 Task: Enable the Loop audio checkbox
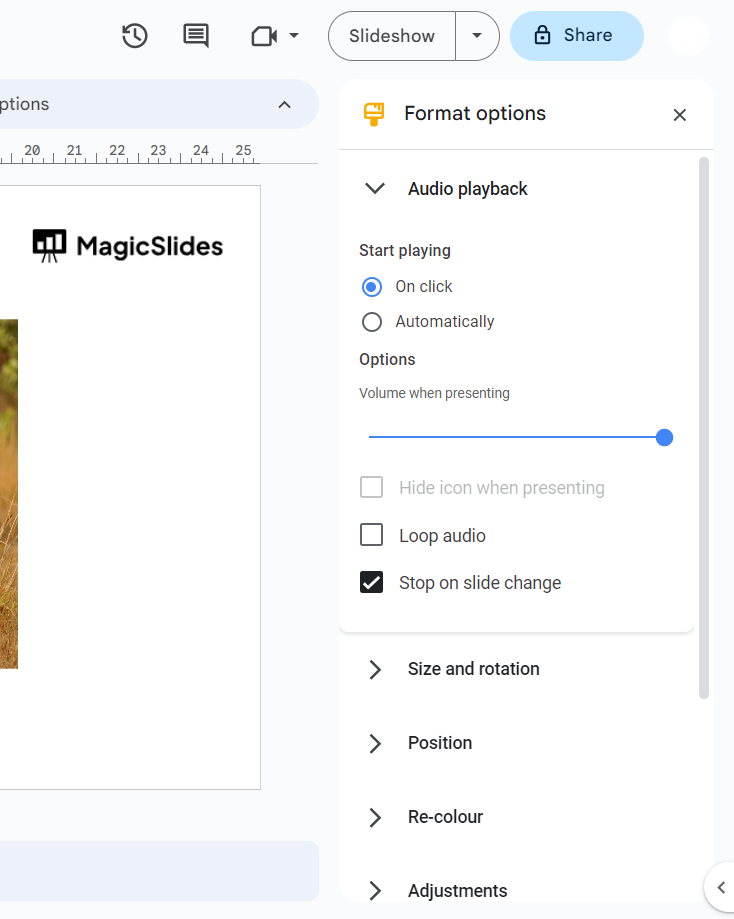click(x=372, y=536)
